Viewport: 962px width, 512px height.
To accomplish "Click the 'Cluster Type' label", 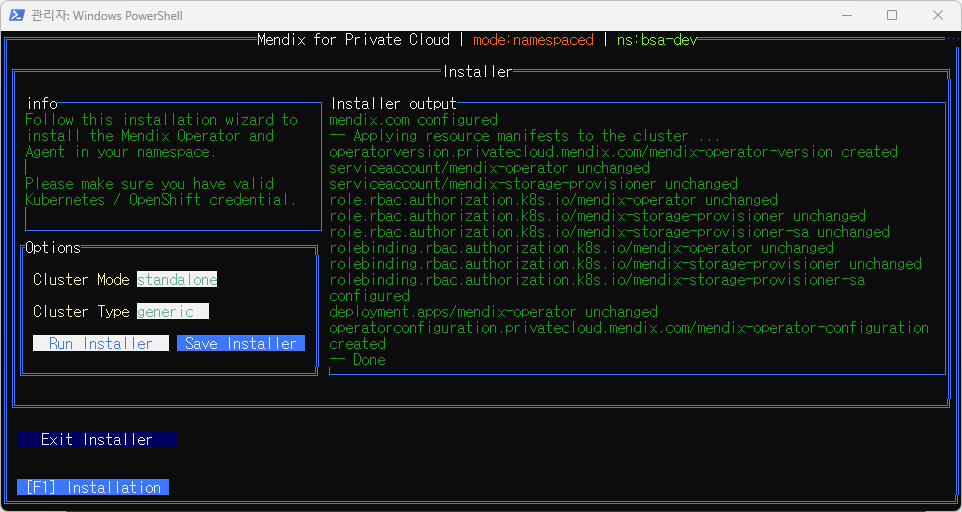I will point(81,311).
